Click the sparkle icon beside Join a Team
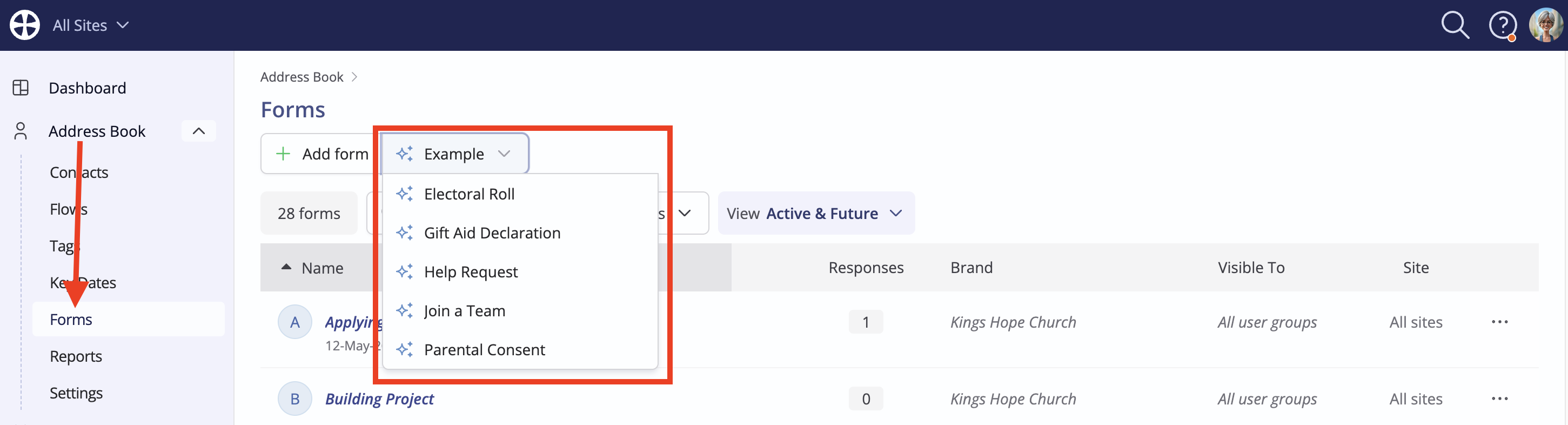1568x425 pixels. [405, 310]
